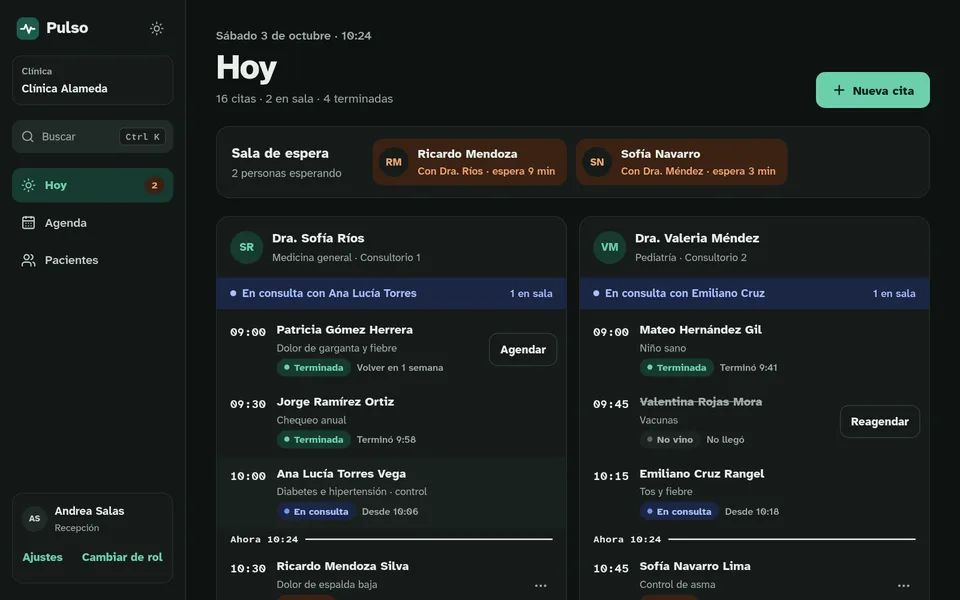Open banner En consulta con Emiliano Cruz

(754, 293)
